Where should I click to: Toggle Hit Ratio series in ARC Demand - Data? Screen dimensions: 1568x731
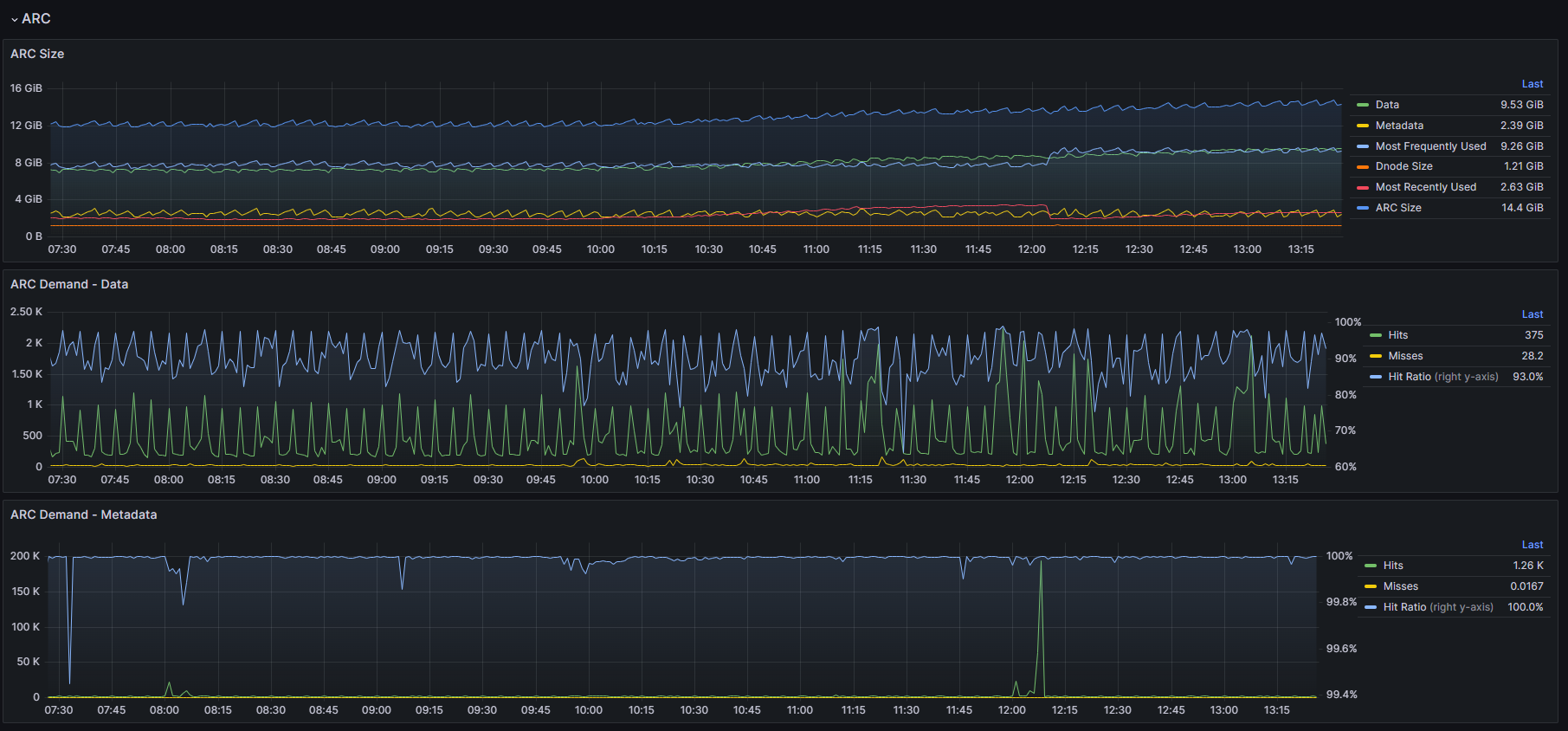pyautogui.click(x=1443, y=377)
